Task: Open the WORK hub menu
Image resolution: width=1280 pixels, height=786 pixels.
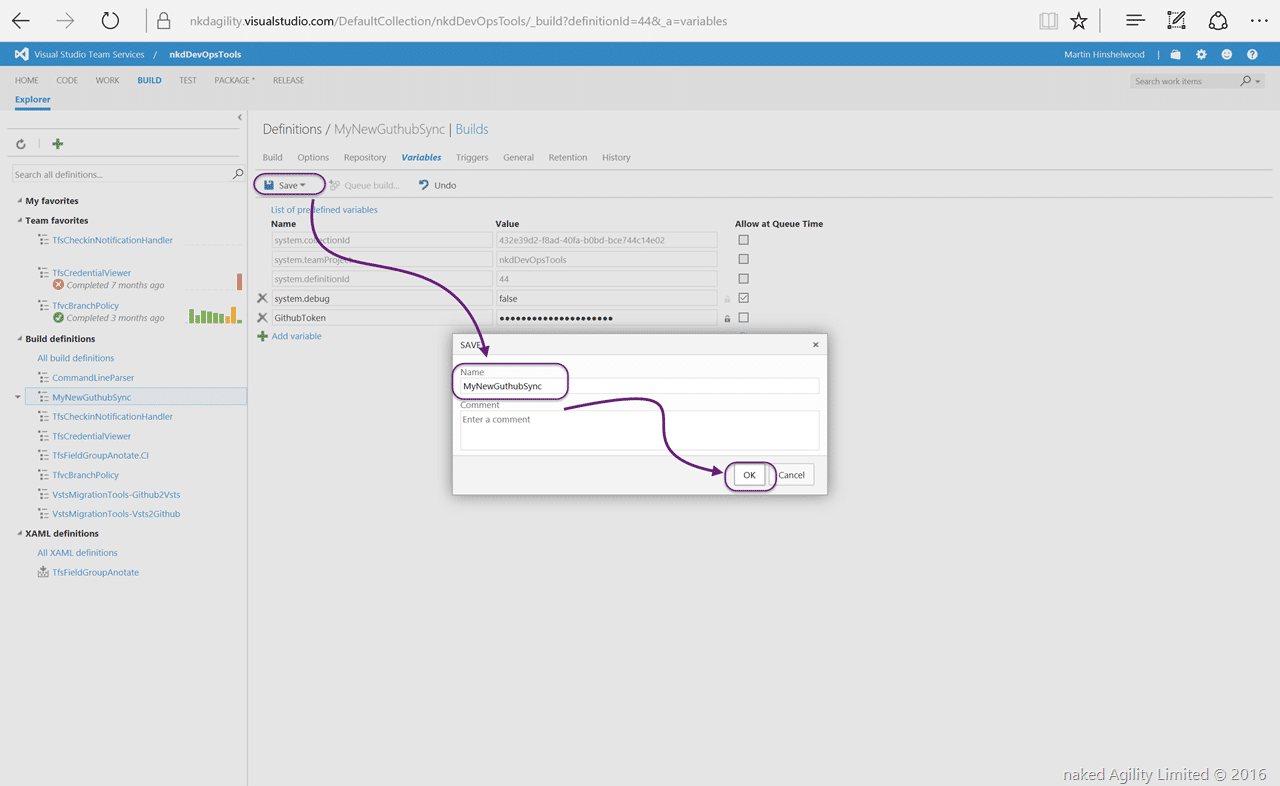Action: click(x=107, y=80)
